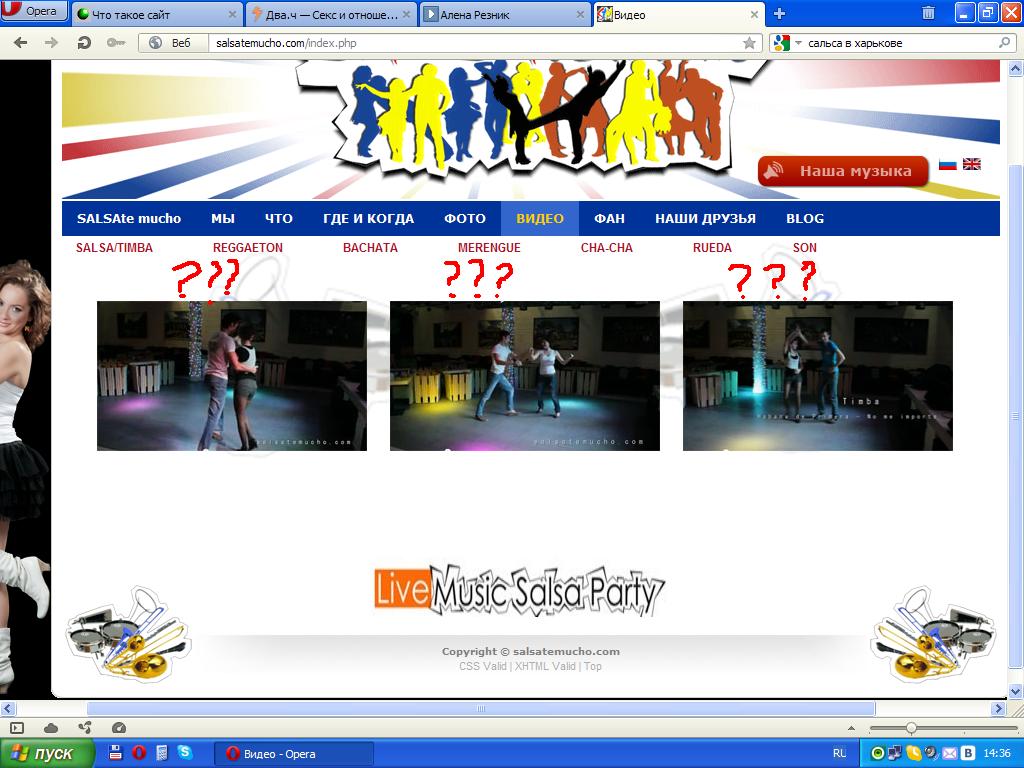Click the vertical scrollbar up arrow

tap(1016, 68)
